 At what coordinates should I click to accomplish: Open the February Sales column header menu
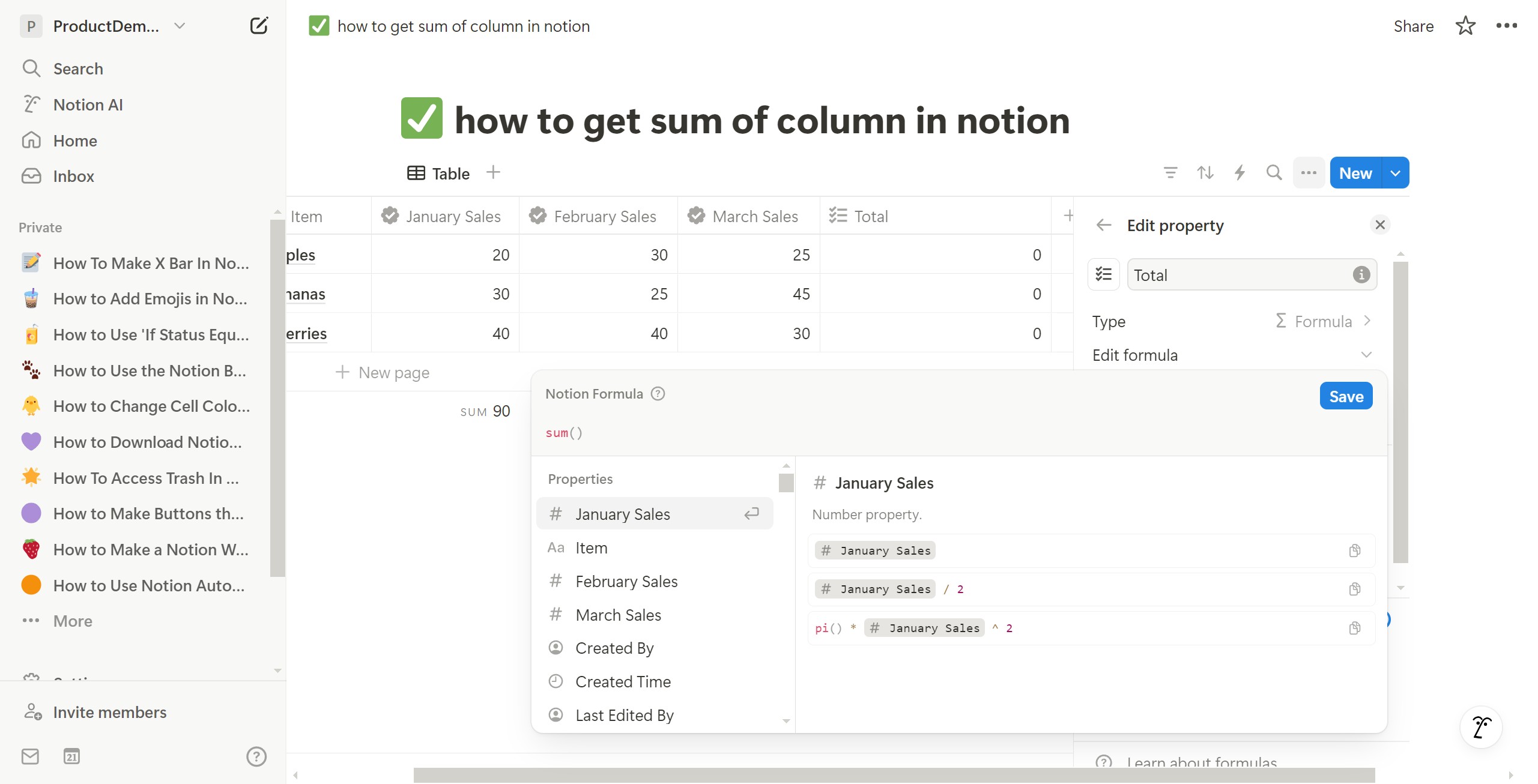pos(598,216)
